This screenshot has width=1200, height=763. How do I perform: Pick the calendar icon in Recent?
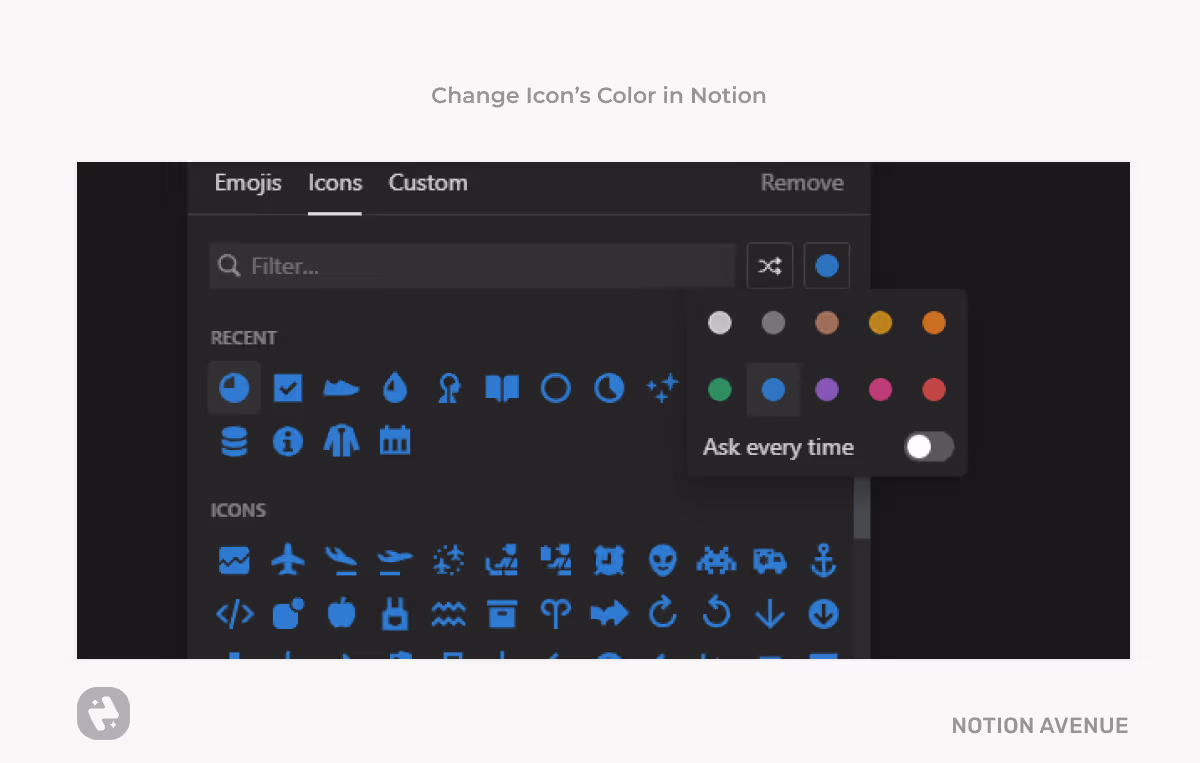(395, 441)
